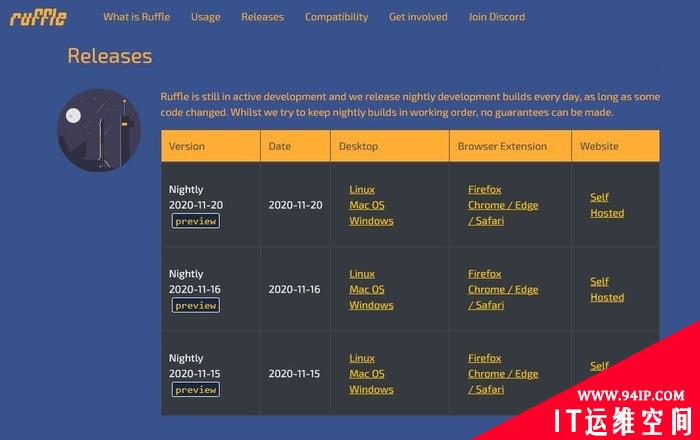This screenshot has width=700, height=440.
Task: Download Windows build for 2020-11-16
Action: (x=371, y=305)
